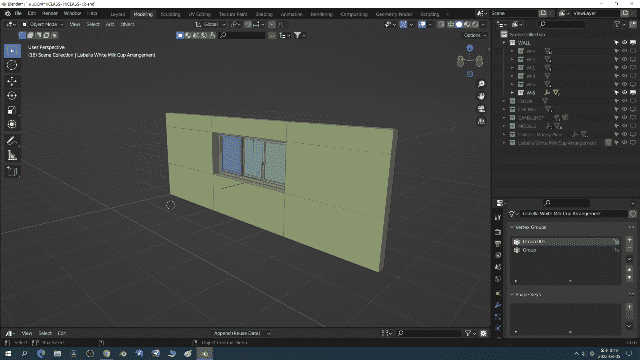
Task: Open the Object Mode dropdown
Action: [43, 24]
